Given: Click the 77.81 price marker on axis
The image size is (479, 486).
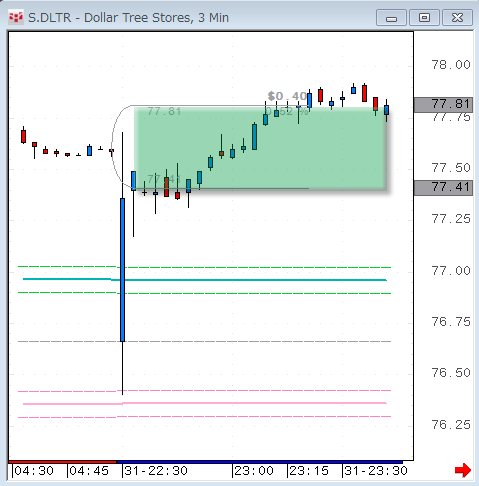Looking at the screenshot, I should pos(443,105).
